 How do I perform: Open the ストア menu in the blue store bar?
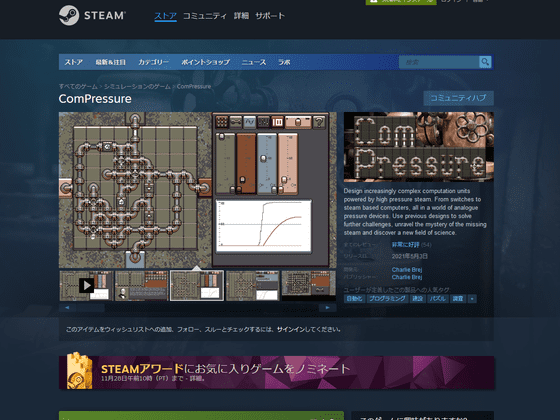[x=74, y=62]
